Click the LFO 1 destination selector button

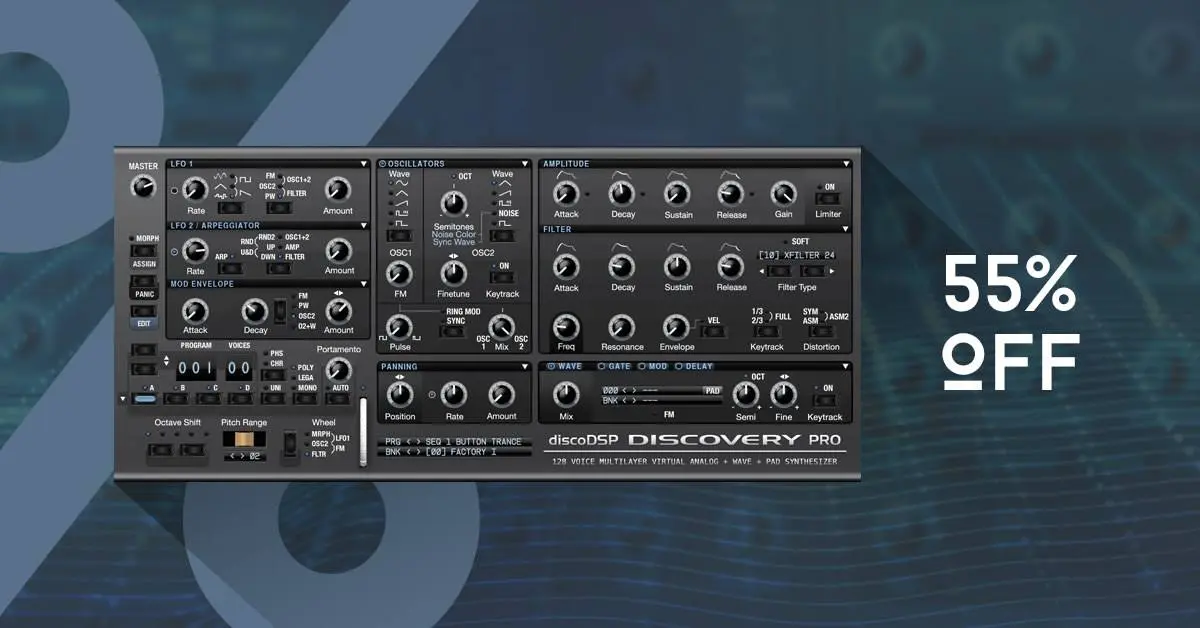click(x=278, y=207)
